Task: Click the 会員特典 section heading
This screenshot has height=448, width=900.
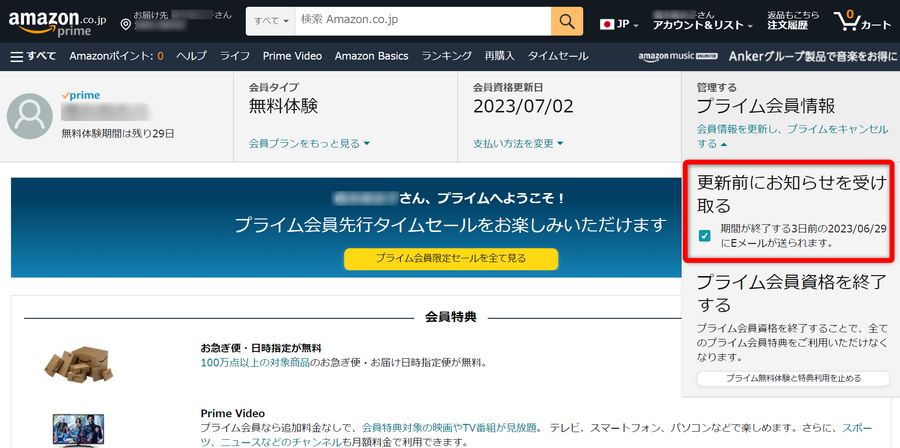Action: 451,317
